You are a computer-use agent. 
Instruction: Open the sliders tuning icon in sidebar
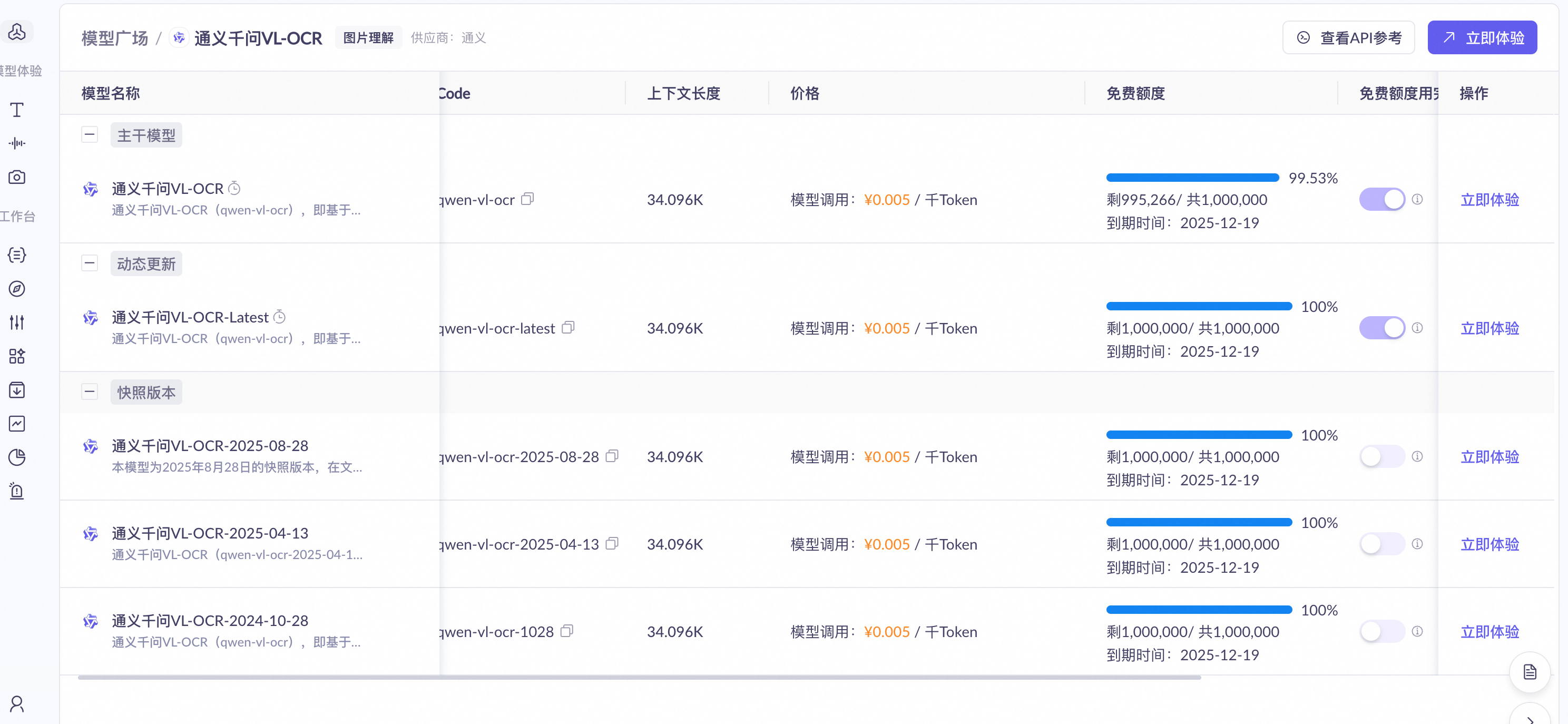tap(17, 322)
